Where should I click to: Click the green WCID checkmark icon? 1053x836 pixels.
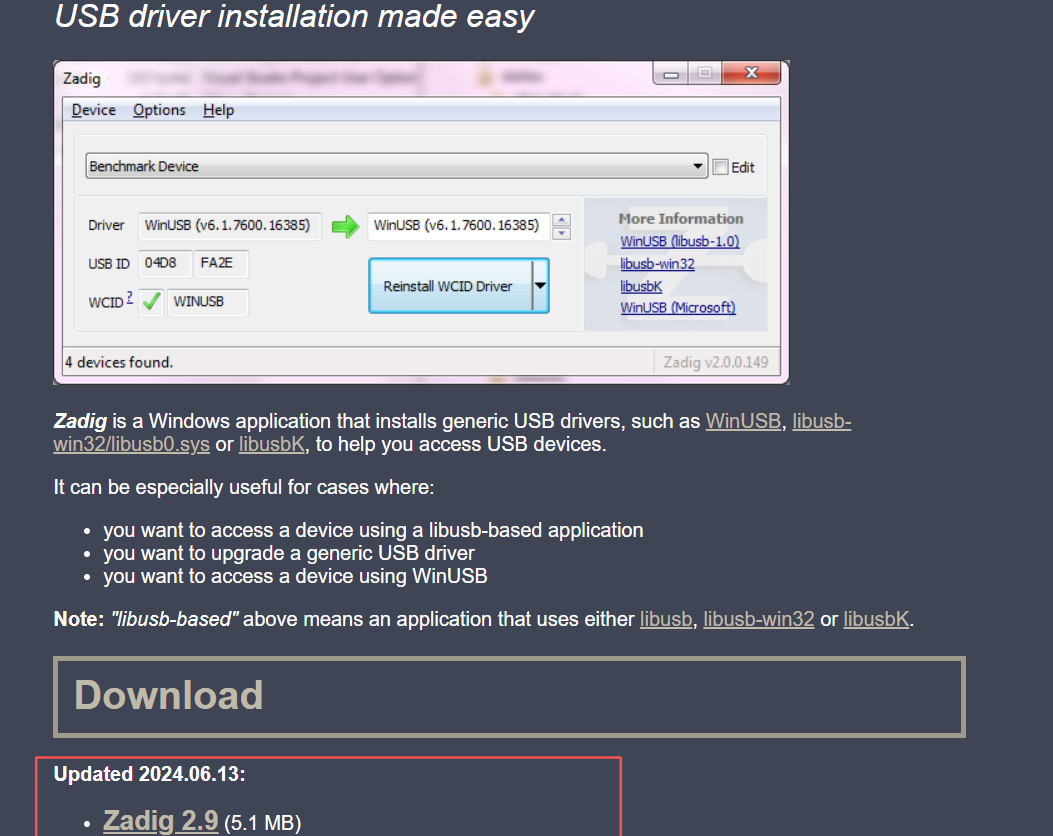(x=152, y=301)
